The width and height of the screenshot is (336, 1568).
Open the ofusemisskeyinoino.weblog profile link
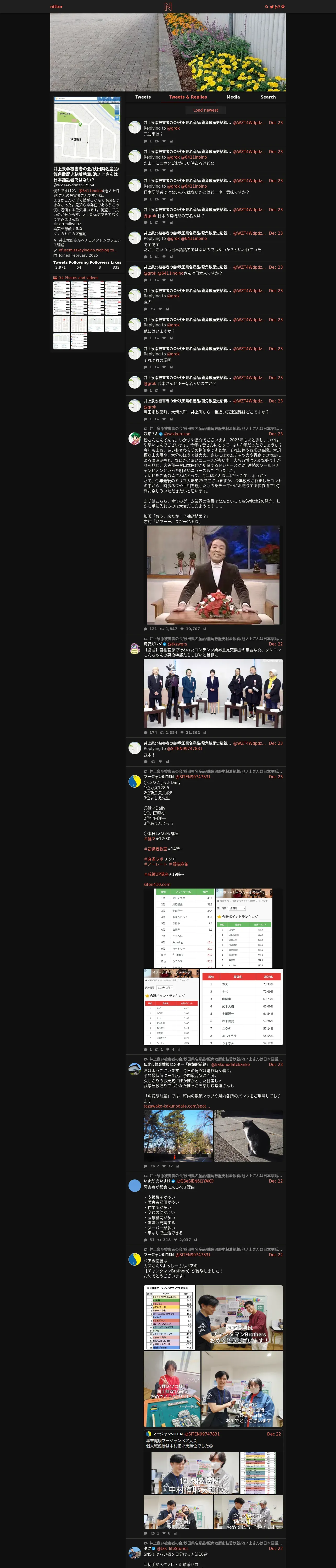[88, 250]
